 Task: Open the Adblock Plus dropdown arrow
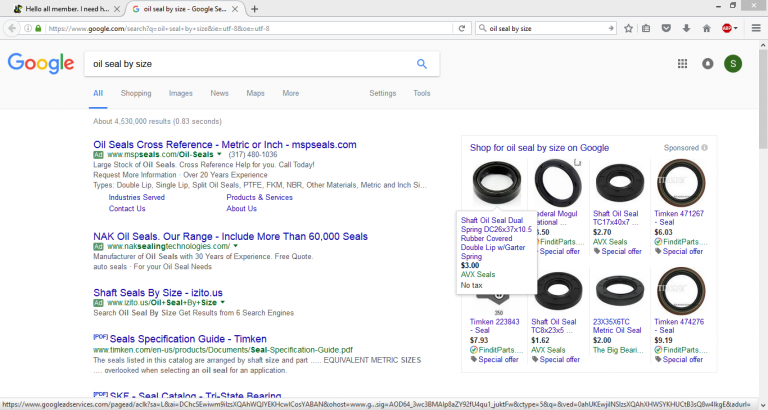pos(736,28)
